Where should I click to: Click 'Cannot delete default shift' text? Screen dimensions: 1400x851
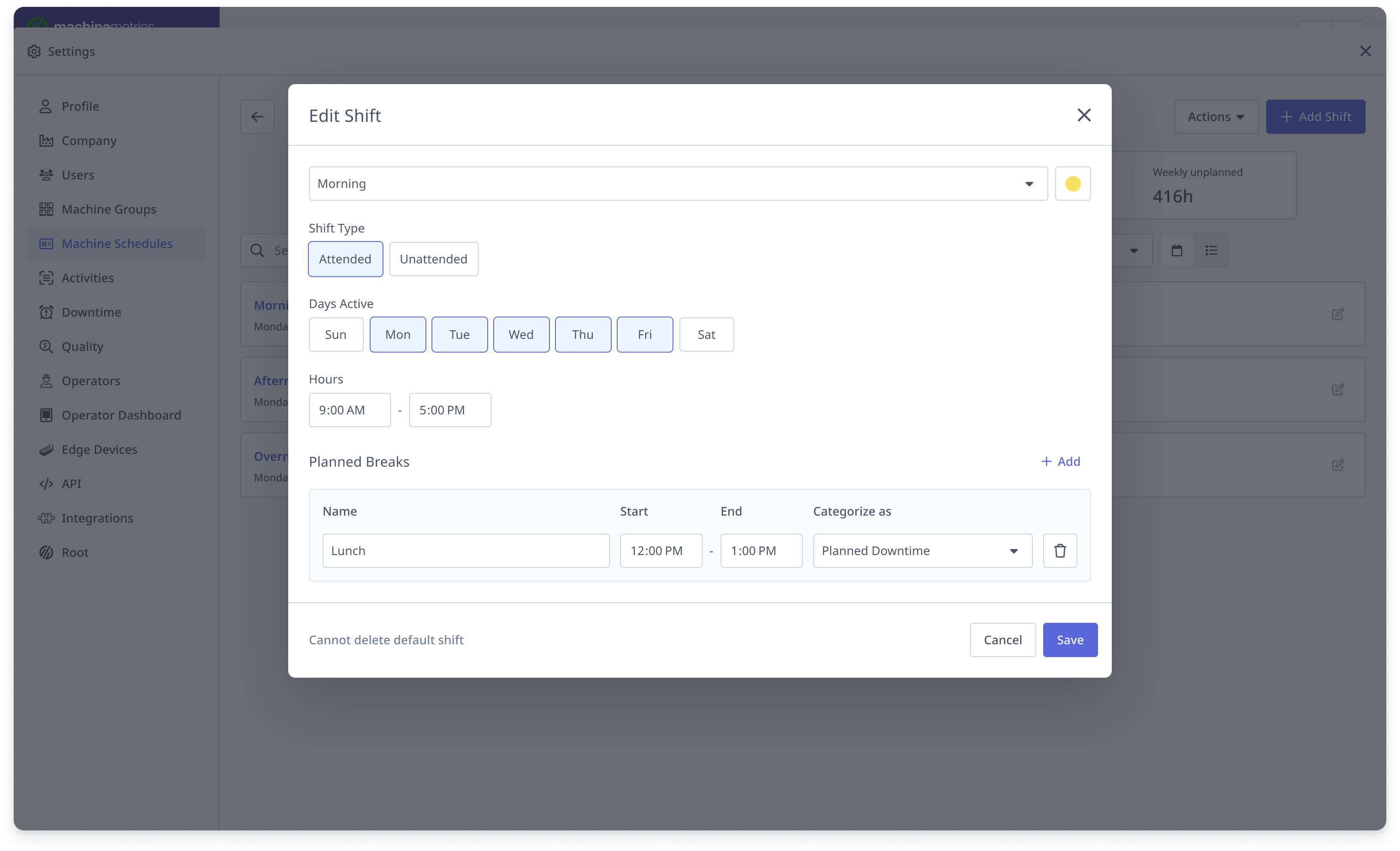[x=386, y=640]
